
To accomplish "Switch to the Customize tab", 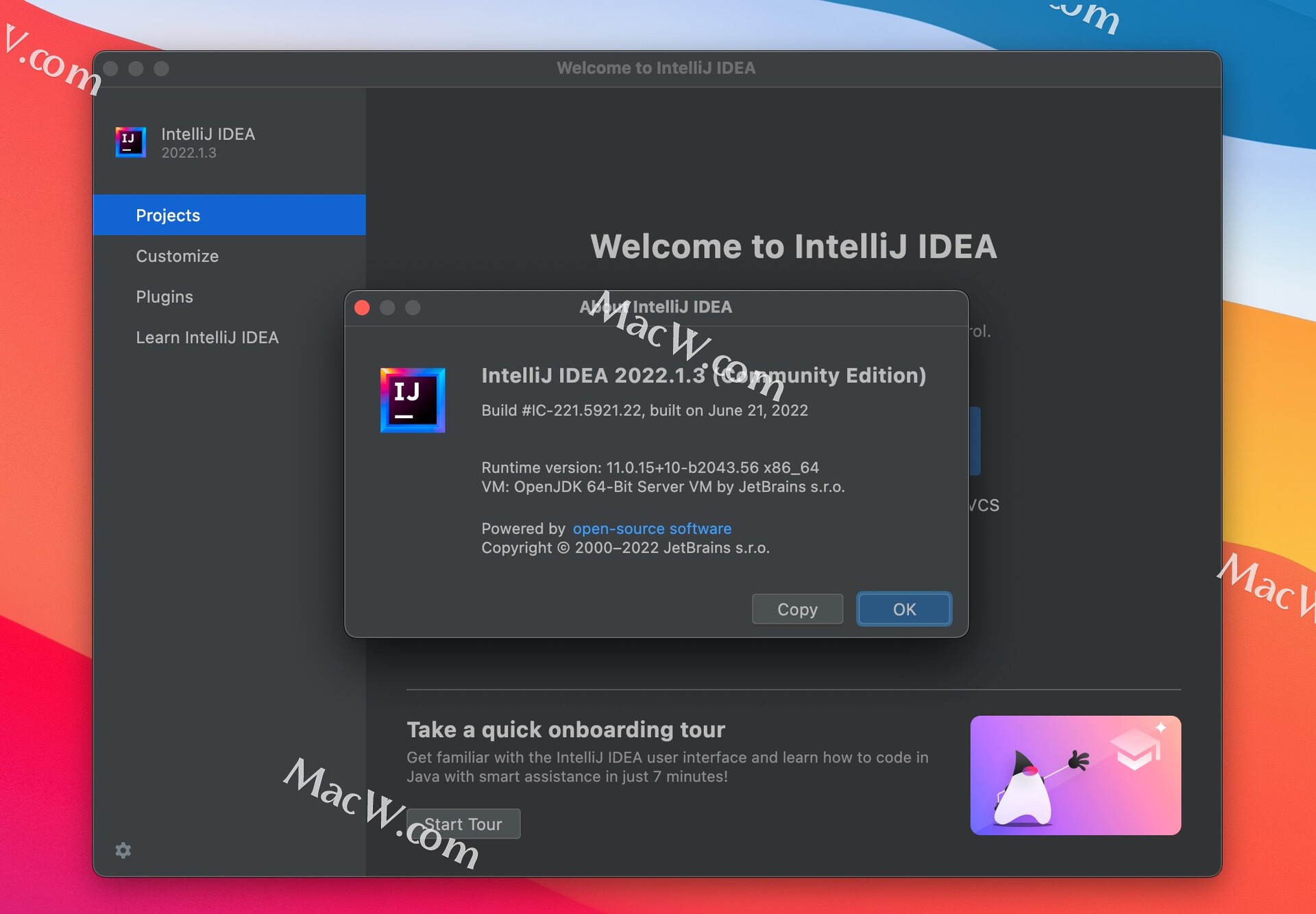I will 229,256.
